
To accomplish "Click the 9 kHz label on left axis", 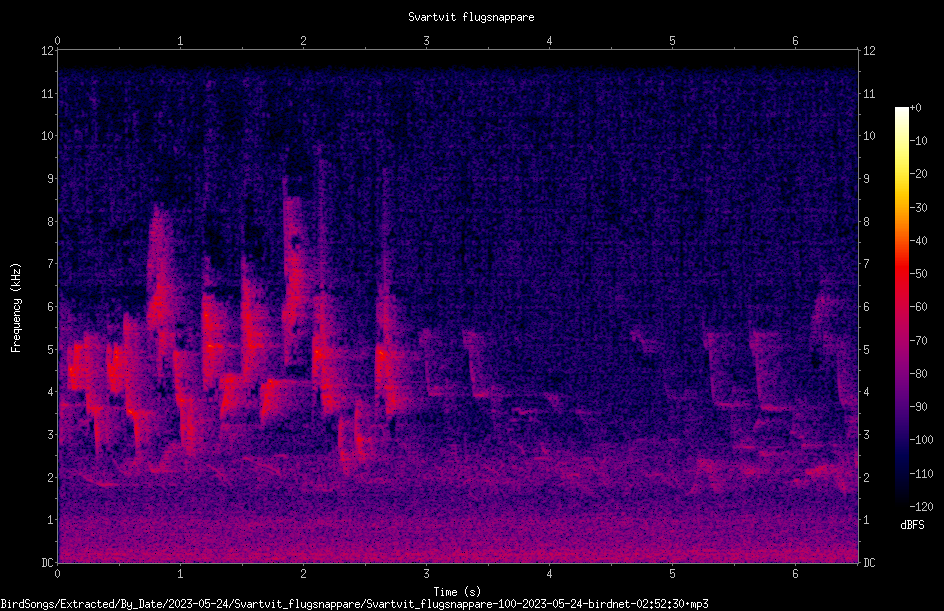I will coord(51,178).
